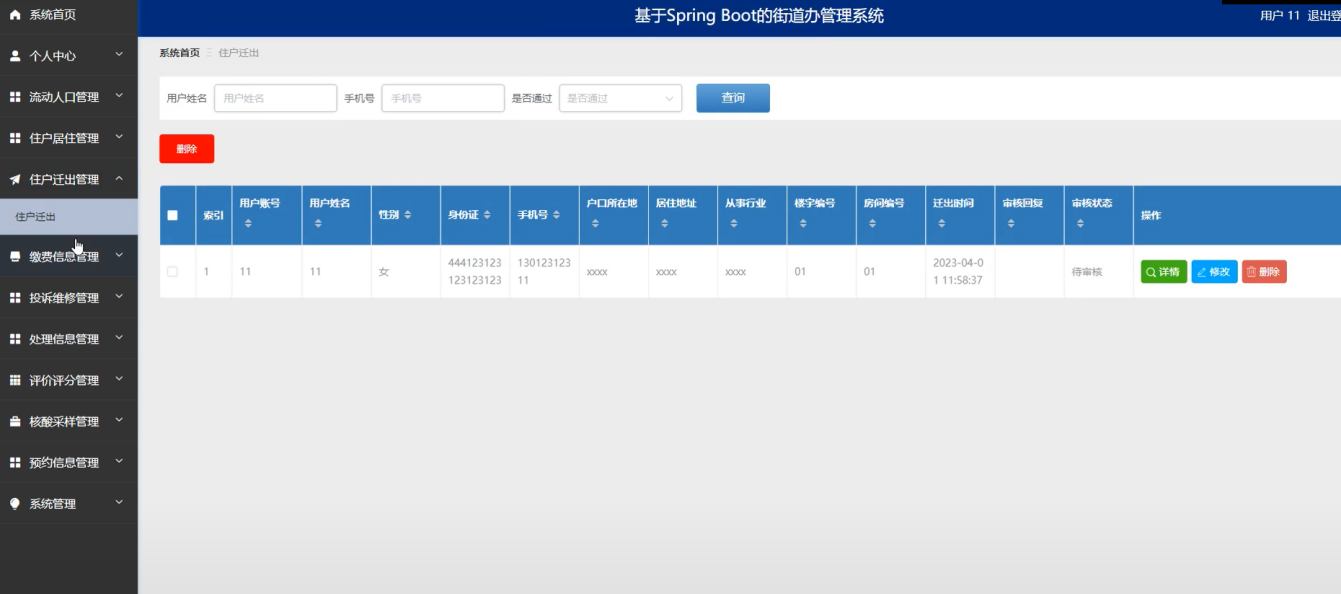Image resolution: width=1341 pixels, height=594 pixels.
Task: Click the blue 查询 search button
Action: click(733, 98)
